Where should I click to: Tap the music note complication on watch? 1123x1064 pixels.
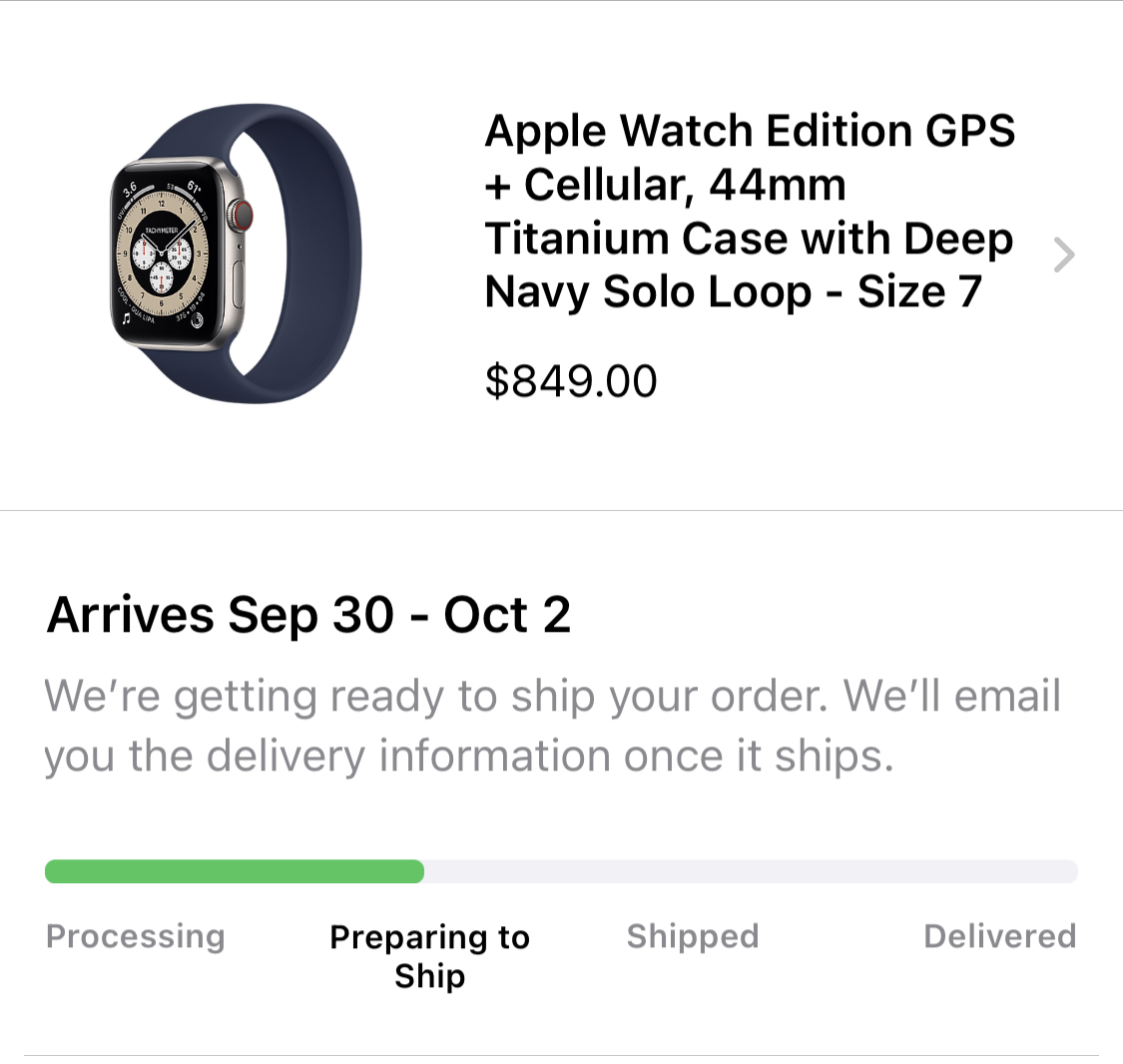(127, 318)
